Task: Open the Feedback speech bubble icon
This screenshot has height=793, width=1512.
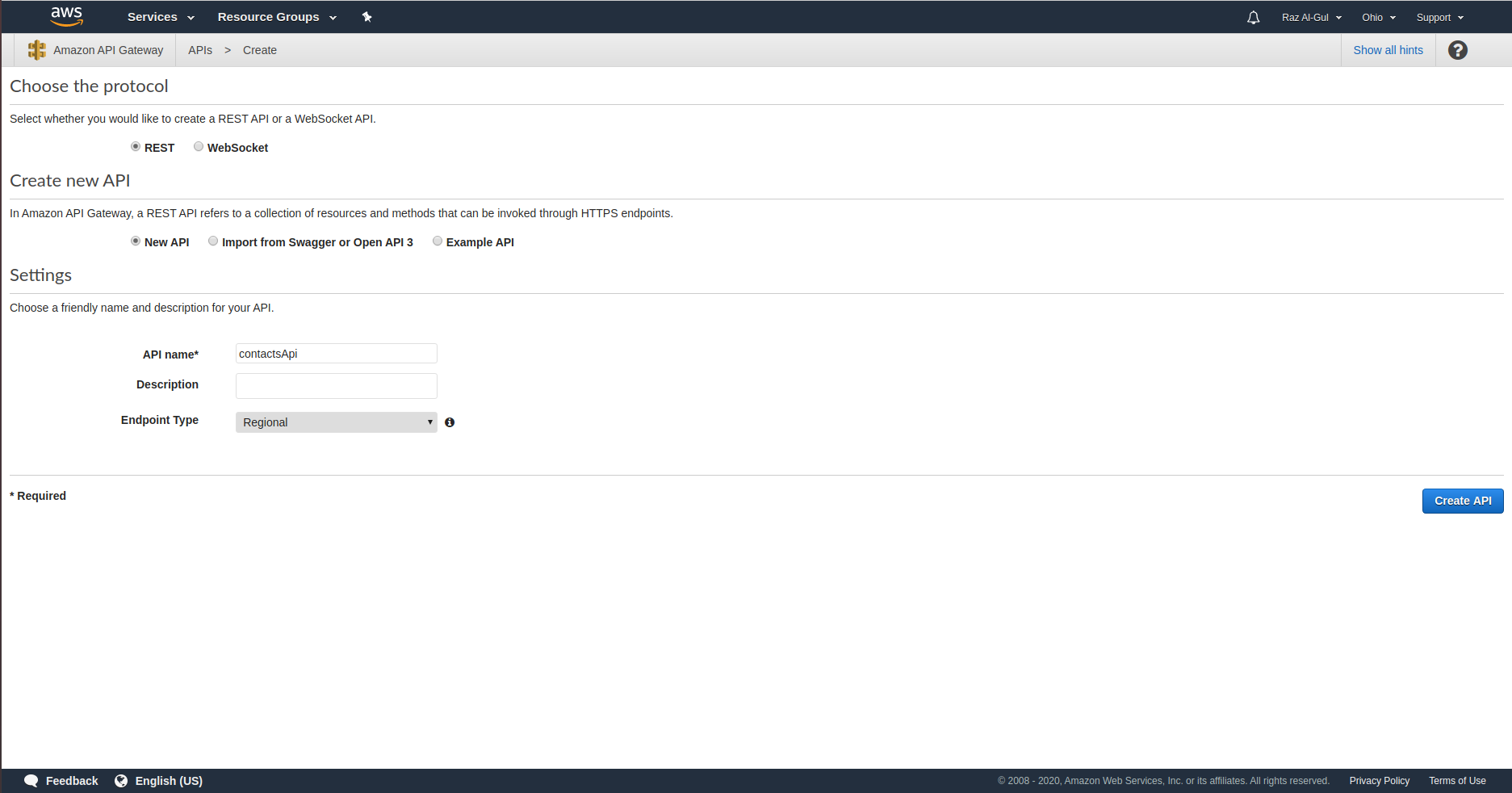Action: point(31,780)
